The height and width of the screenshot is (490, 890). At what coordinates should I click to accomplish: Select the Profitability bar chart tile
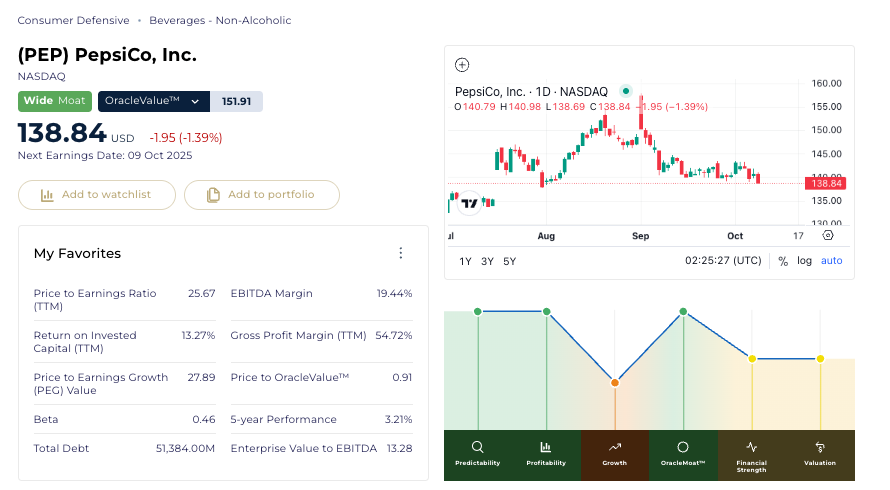[x=546, y=453]
